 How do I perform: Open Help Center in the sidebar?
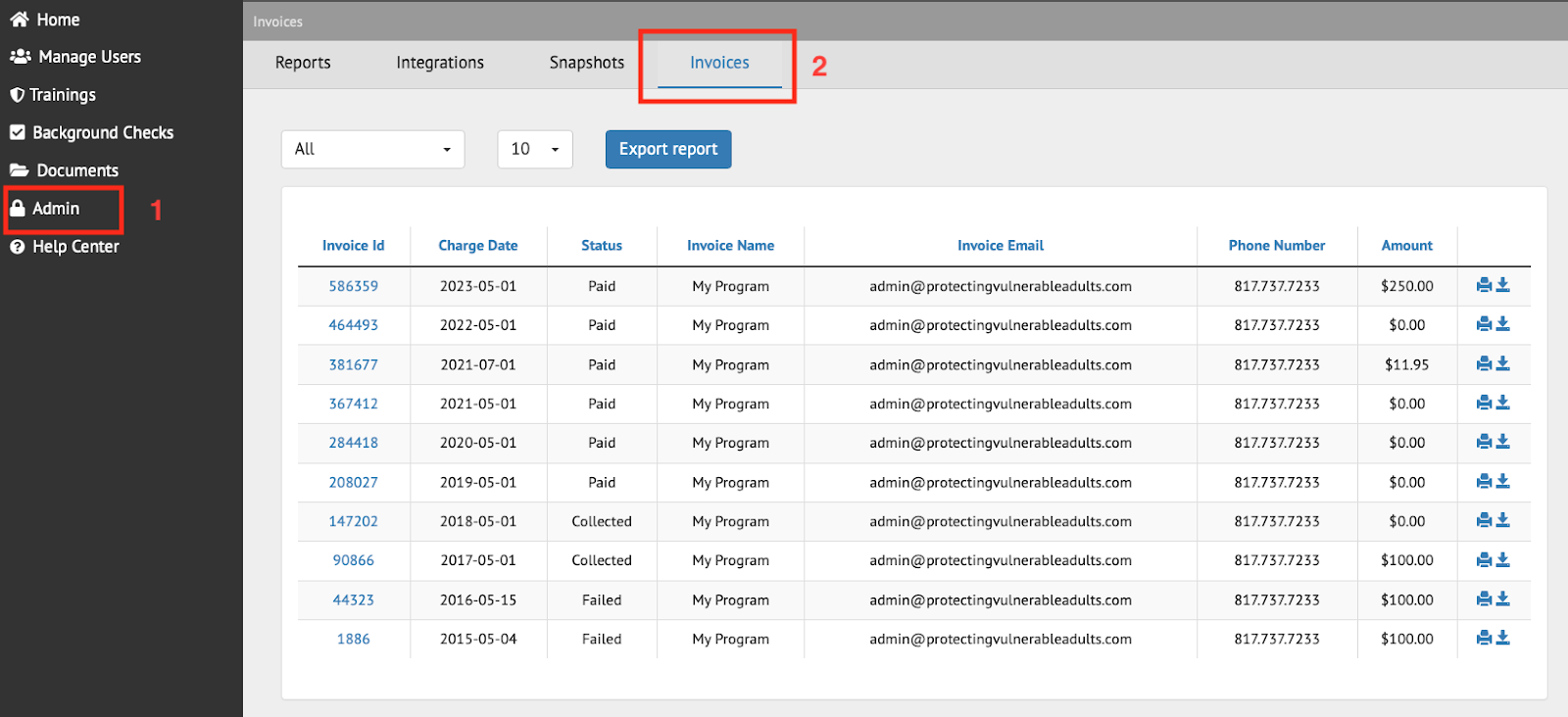(75, 247)
